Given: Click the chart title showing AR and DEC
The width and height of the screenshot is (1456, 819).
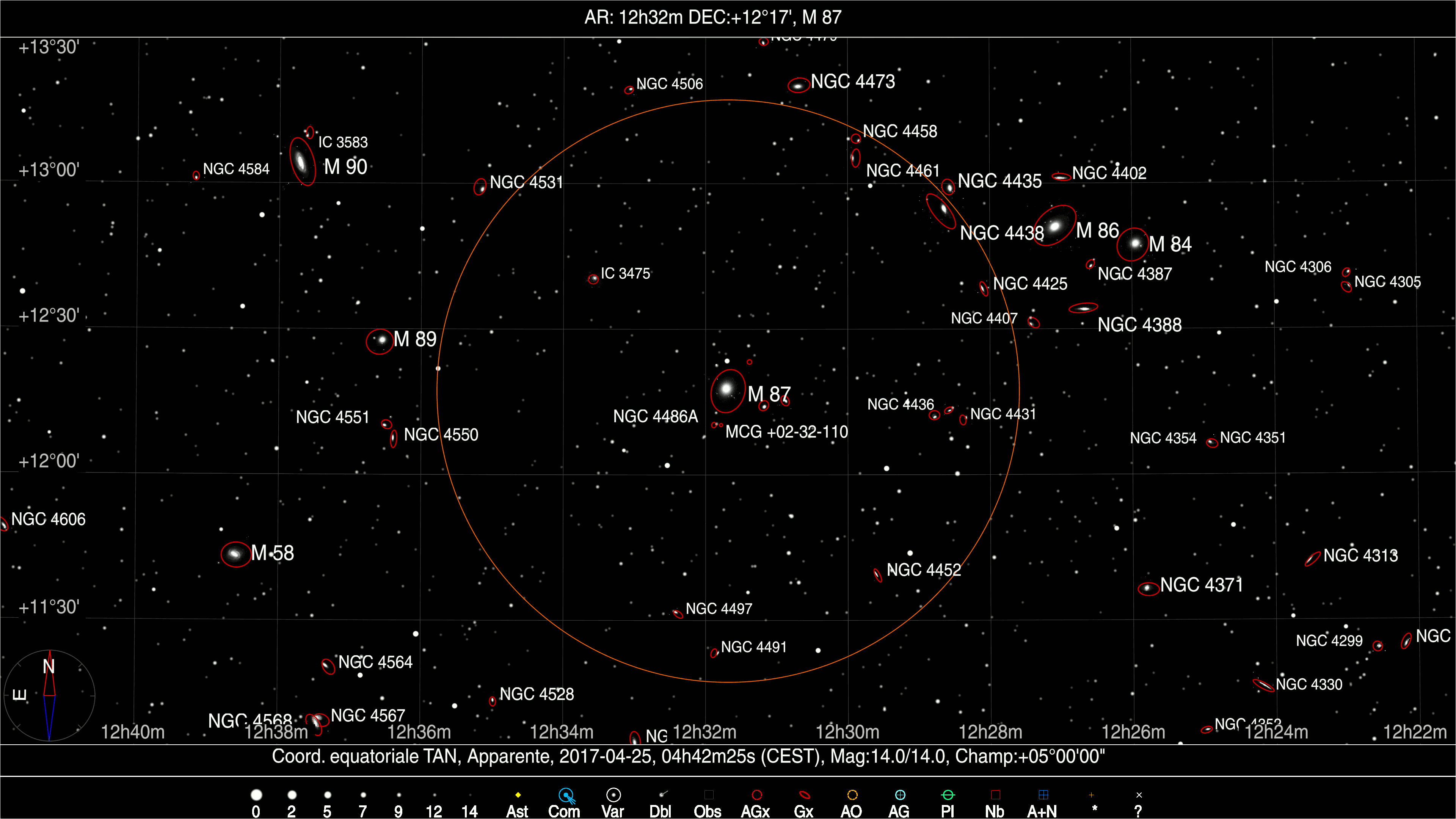Looking at the screenshot, I should pos(713,17).
